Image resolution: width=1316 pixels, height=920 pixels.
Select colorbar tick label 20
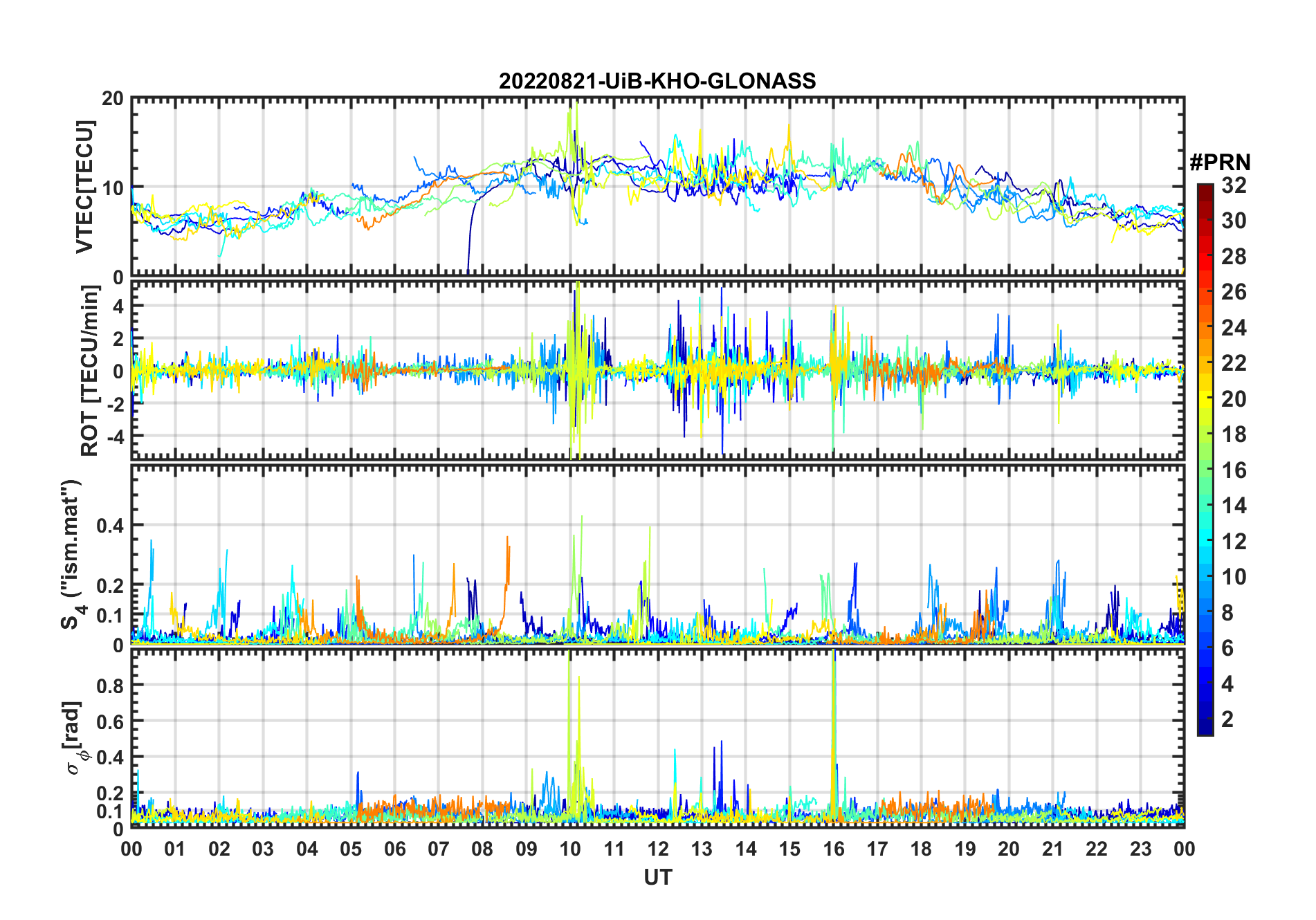click(1234, 399)
